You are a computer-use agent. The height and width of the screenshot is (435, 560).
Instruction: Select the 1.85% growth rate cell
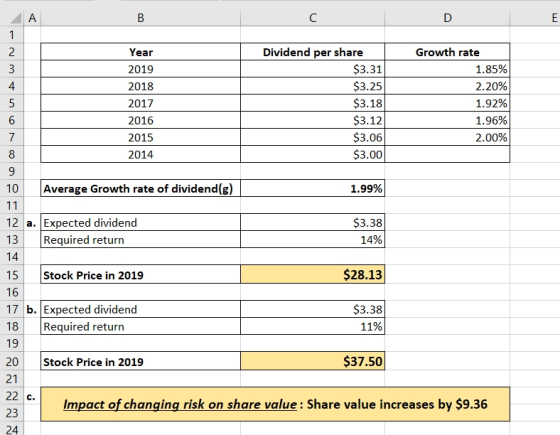click(x=447, y=69)
